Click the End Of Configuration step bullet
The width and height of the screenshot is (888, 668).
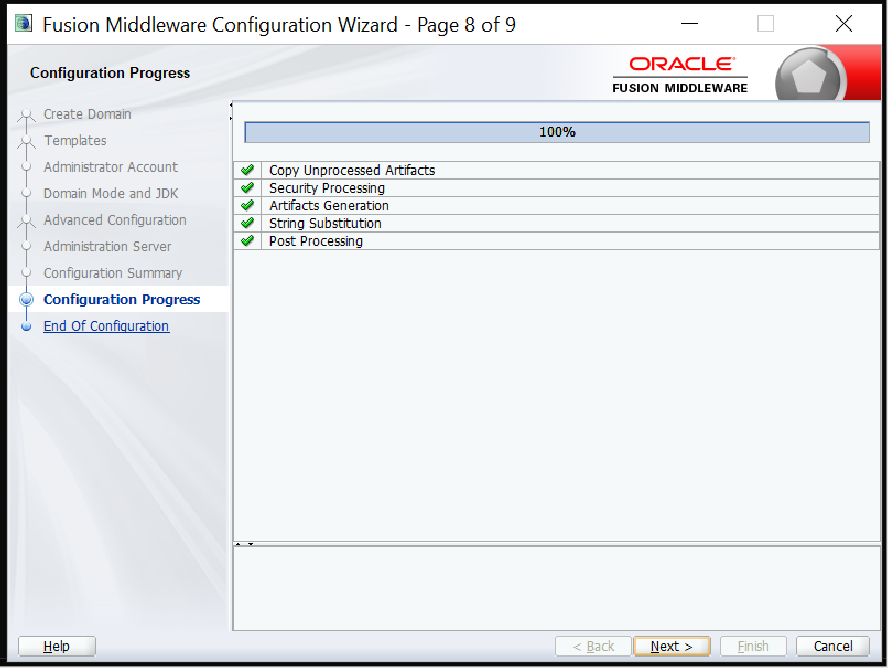[27, 326]
